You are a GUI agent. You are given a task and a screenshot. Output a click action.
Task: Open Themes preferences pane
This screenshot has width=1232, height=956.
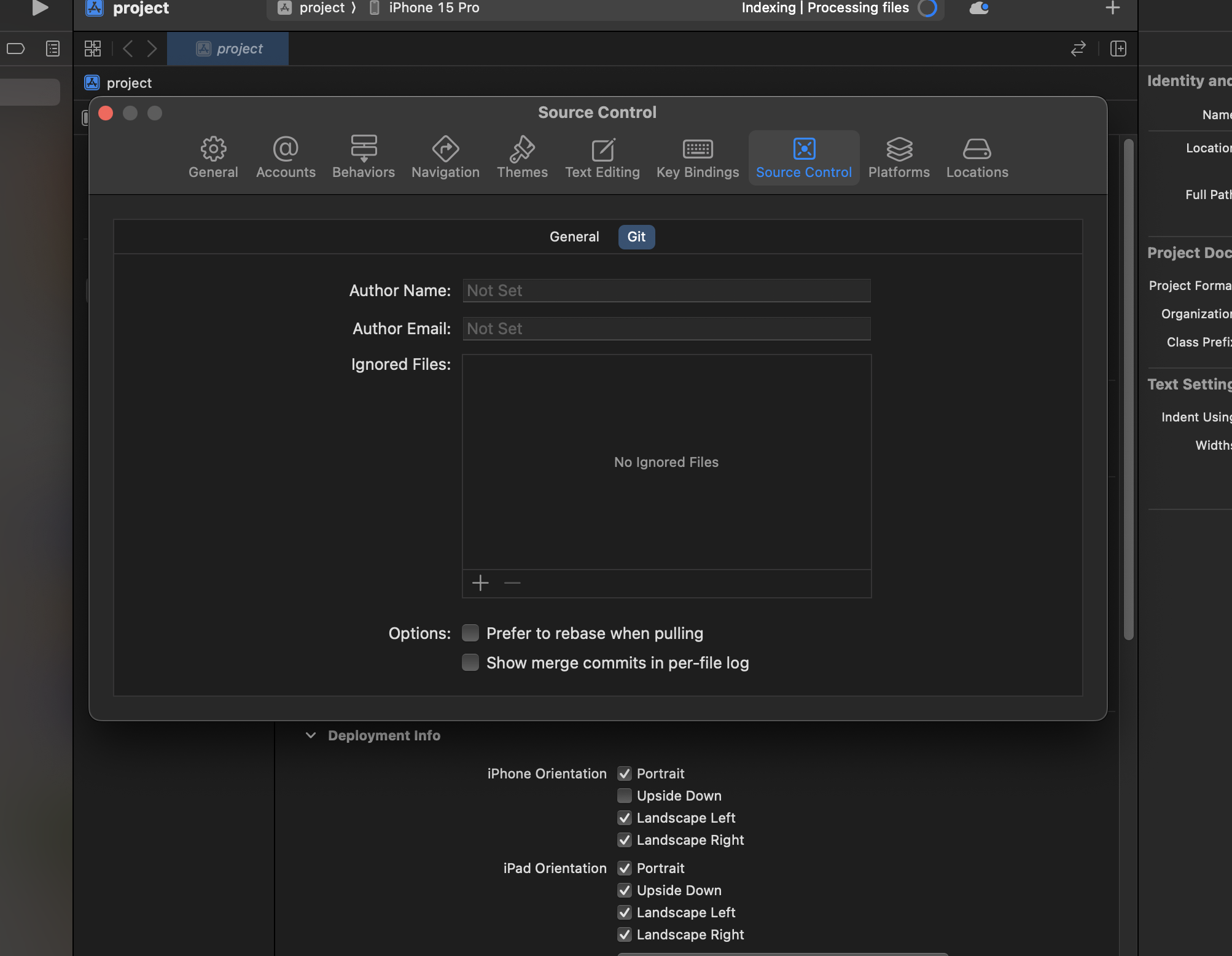(x=522, y=157)
